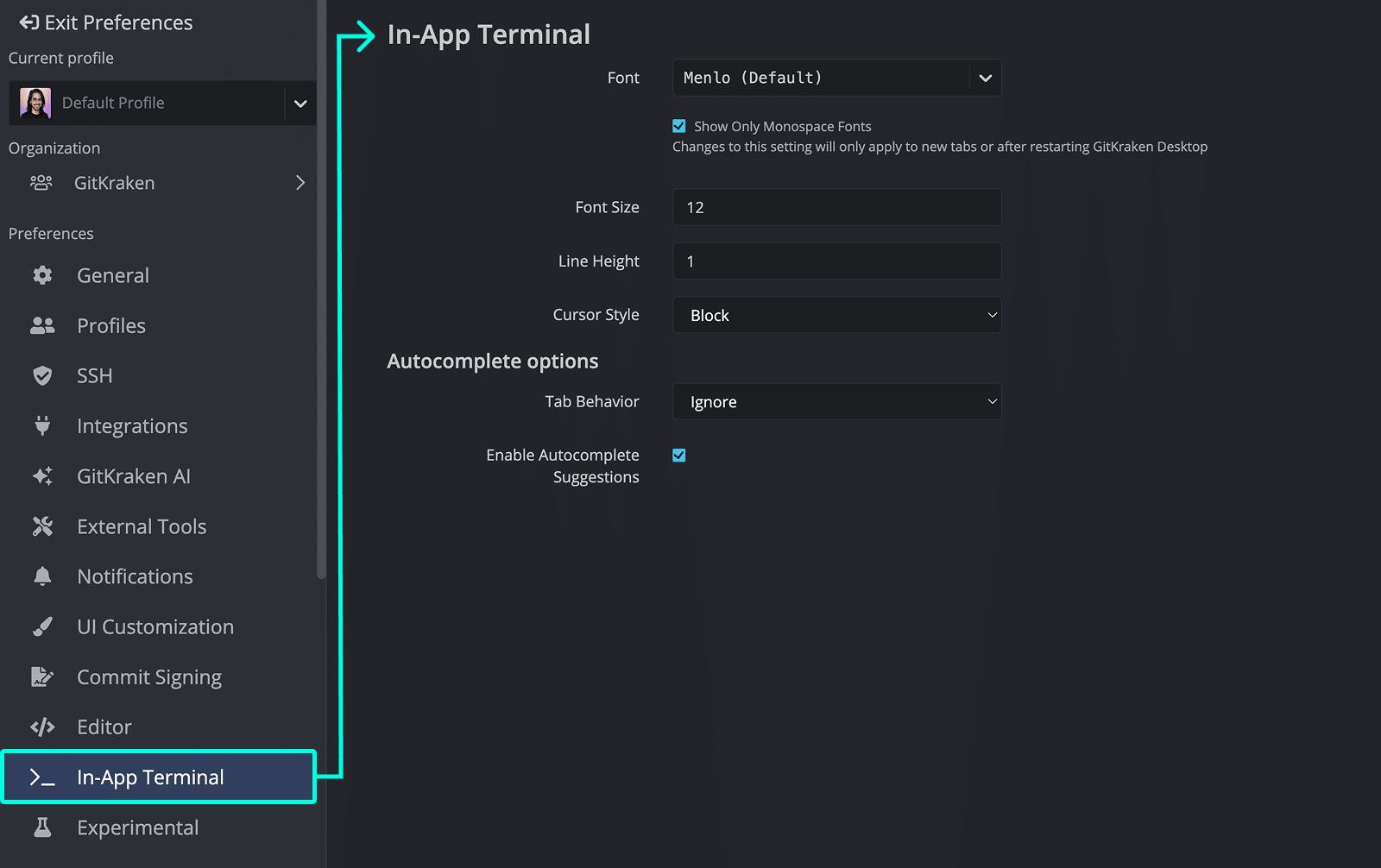1381x868 pixels.
Task: Open the Font dropdown showing Menlo
Action: (836, 78)
